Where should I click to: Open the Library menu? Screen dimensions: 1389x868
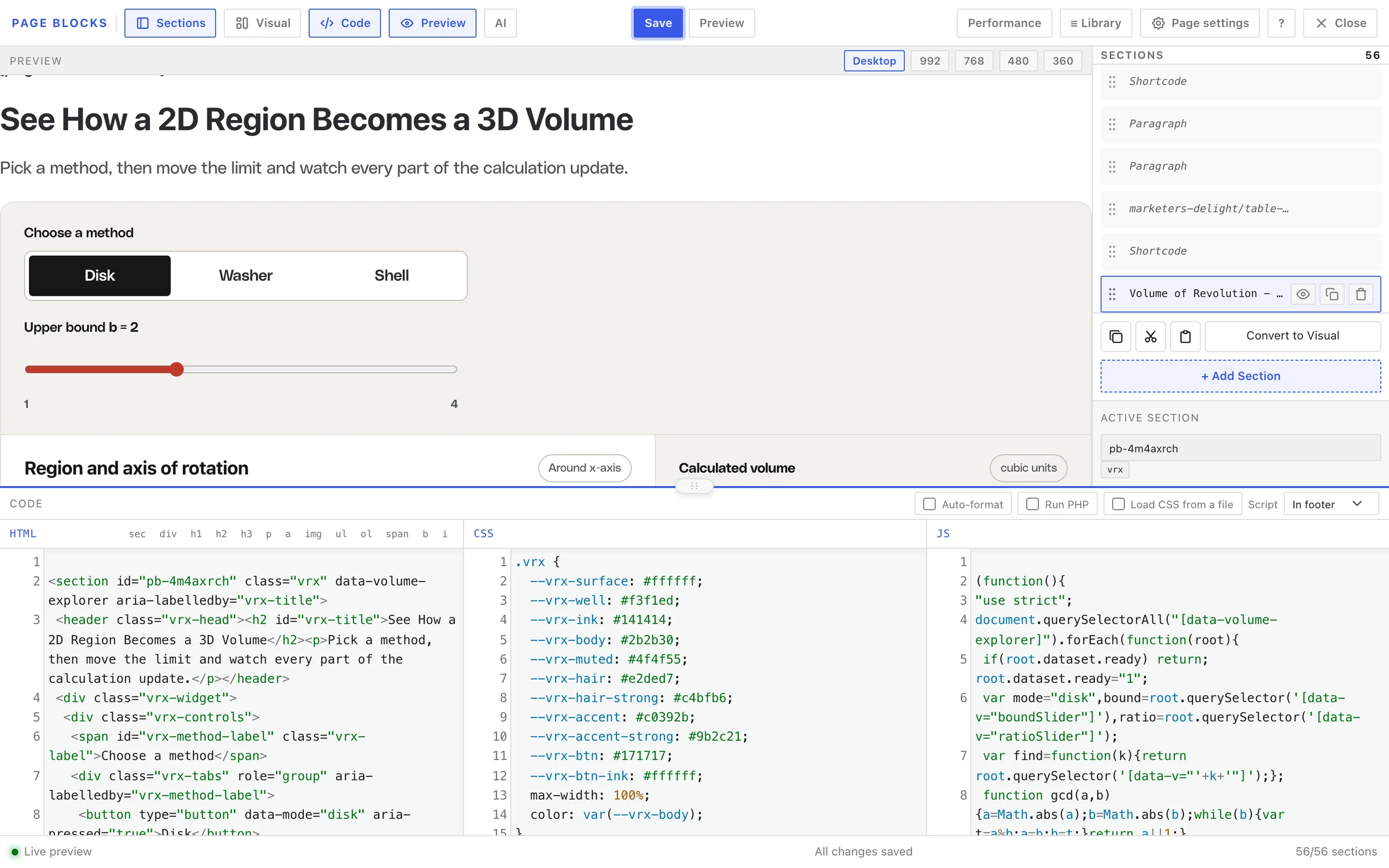(1096, 23)
